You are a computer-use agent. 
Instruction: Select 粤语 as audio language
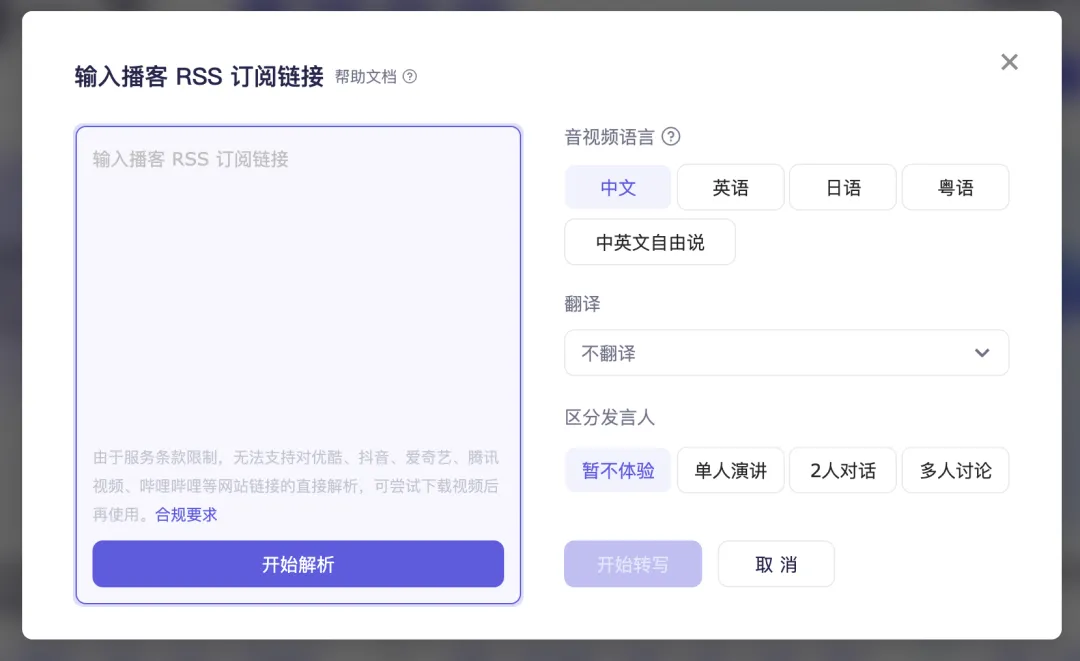(x=955, y=187)
